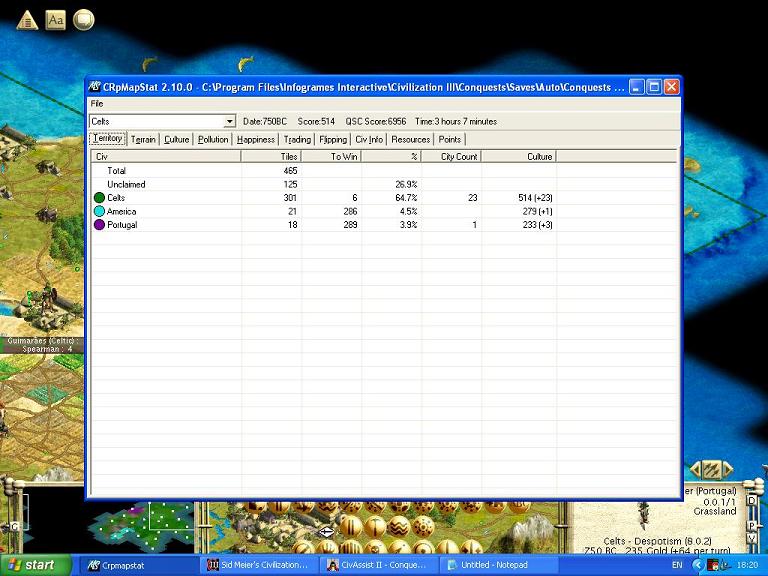Click the left gold arrow above info box
The width and height of the screenshot is (768, 576).
(x=695, y=470)
